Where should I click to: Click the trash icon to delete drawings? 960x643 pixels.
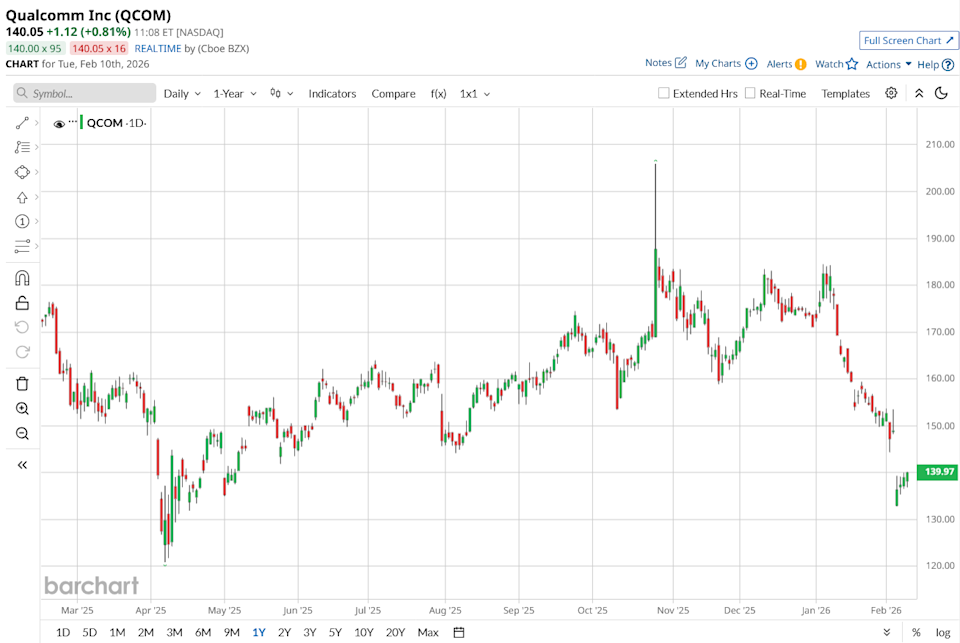pos(22,383)
